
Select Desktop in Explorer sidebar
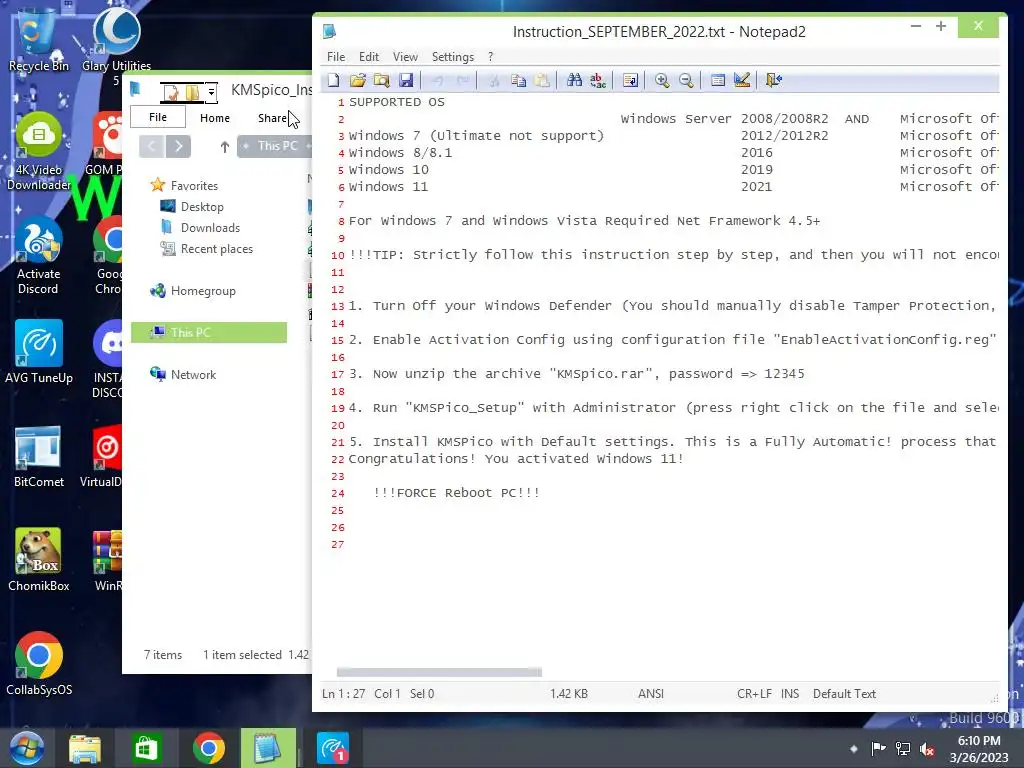tap(192, 206)
